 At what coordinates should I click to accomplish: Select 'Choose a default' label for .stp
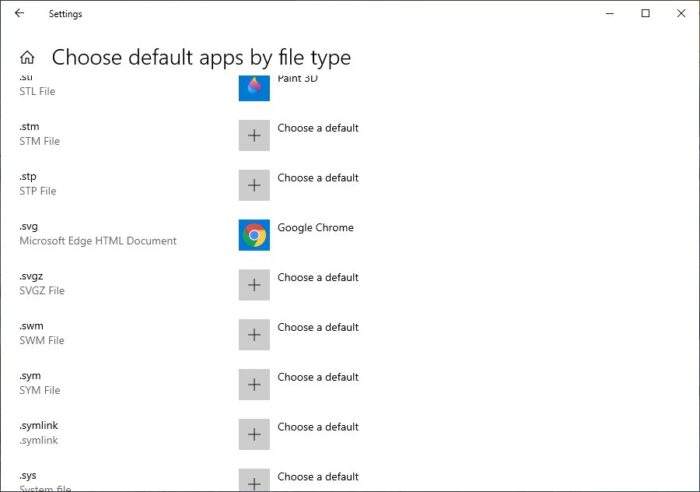(x=318, y=178)
